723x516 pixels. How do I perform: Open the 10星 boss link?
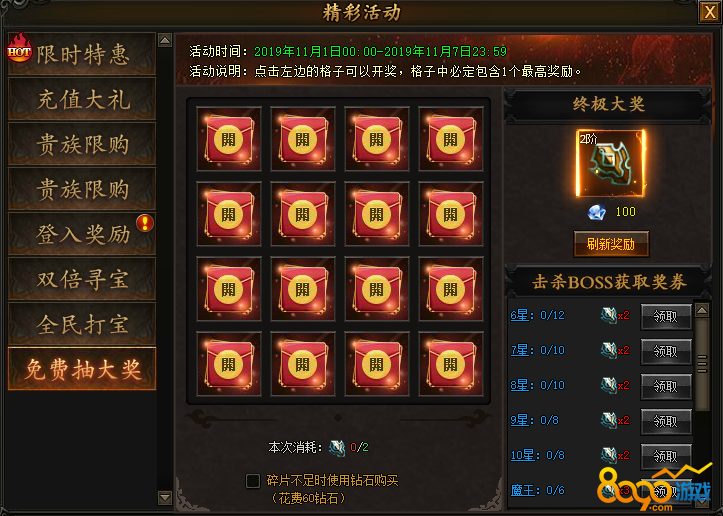pyautogui.click(x=522, y=456)
